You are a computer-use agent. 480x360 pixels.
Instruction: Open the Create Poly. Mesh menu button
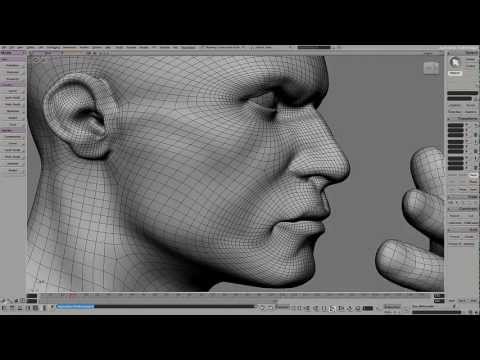[13, 104]
